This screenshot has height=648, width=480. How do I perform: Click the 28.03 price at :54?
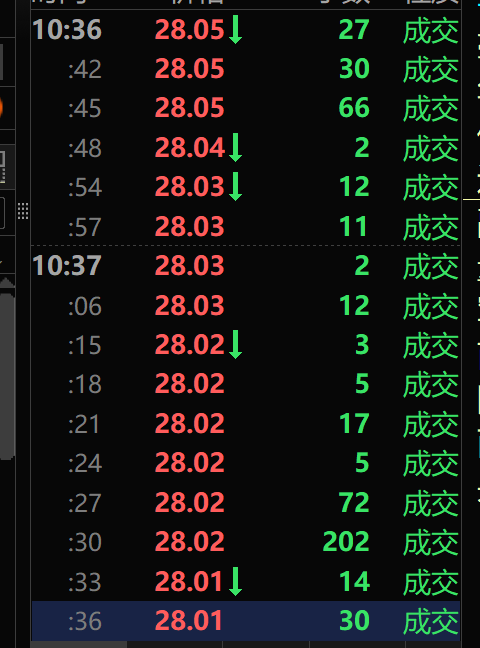pos(190,187)
